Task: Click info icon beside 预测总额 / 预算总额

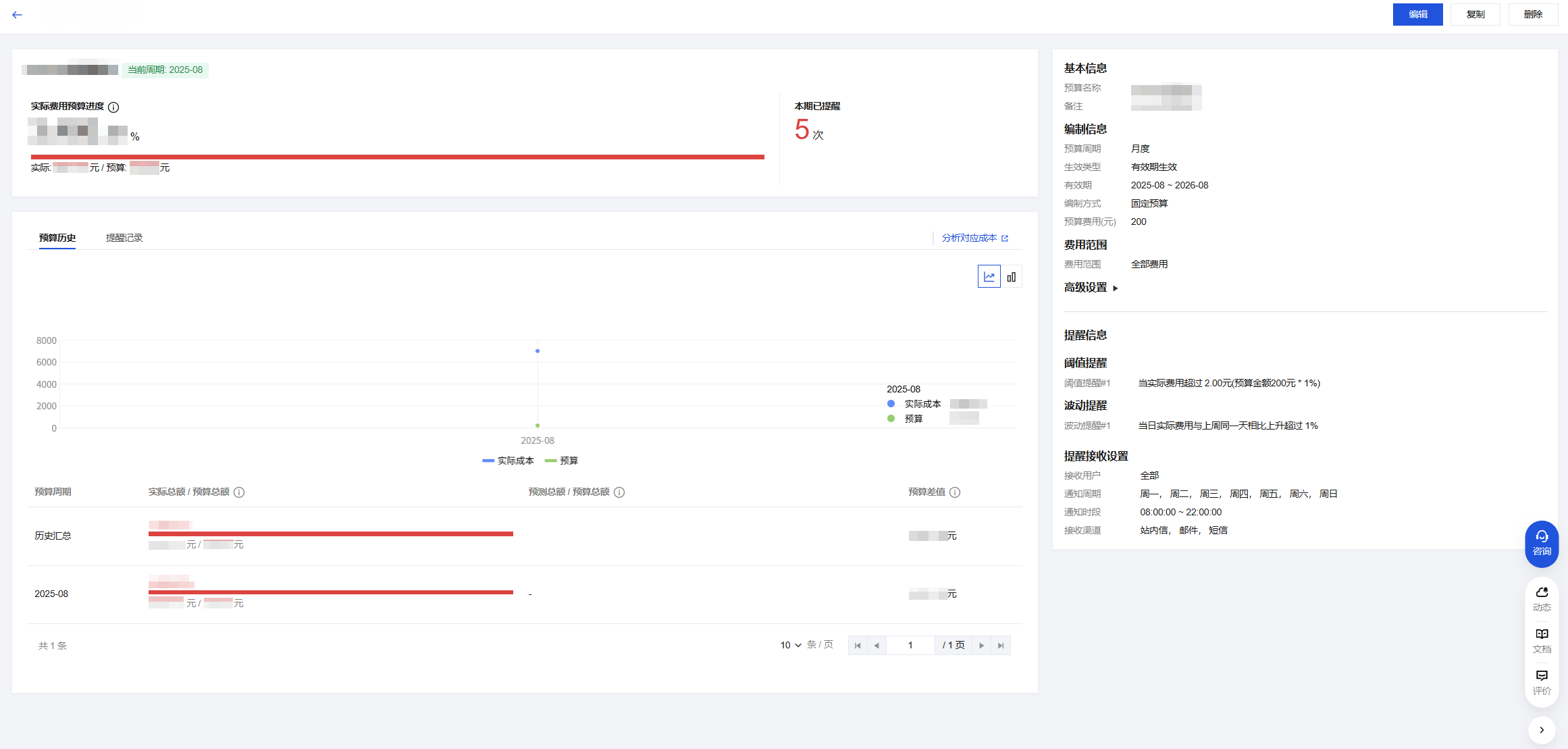Action: point(619,492)
